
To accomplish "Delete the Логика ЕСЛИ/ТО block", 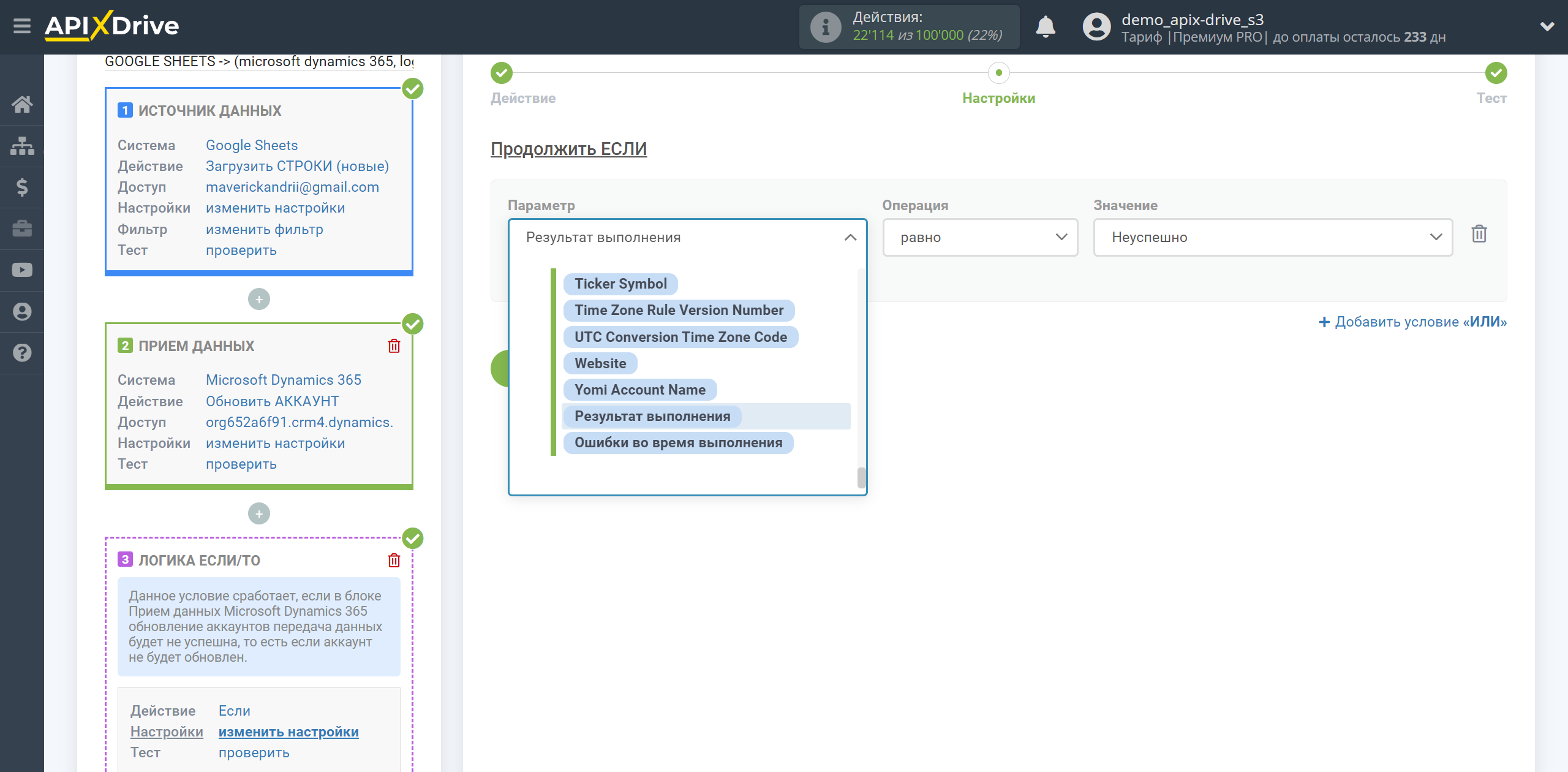I will pos(394,561).
